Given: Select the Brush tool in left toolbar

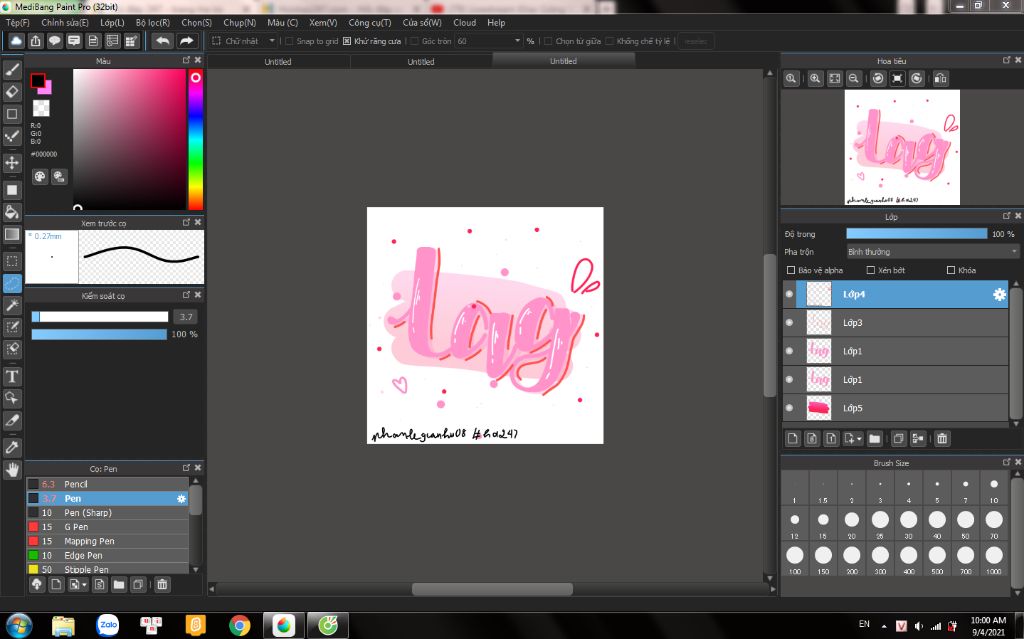Looking at the screenshot, I should coord(12,69).
